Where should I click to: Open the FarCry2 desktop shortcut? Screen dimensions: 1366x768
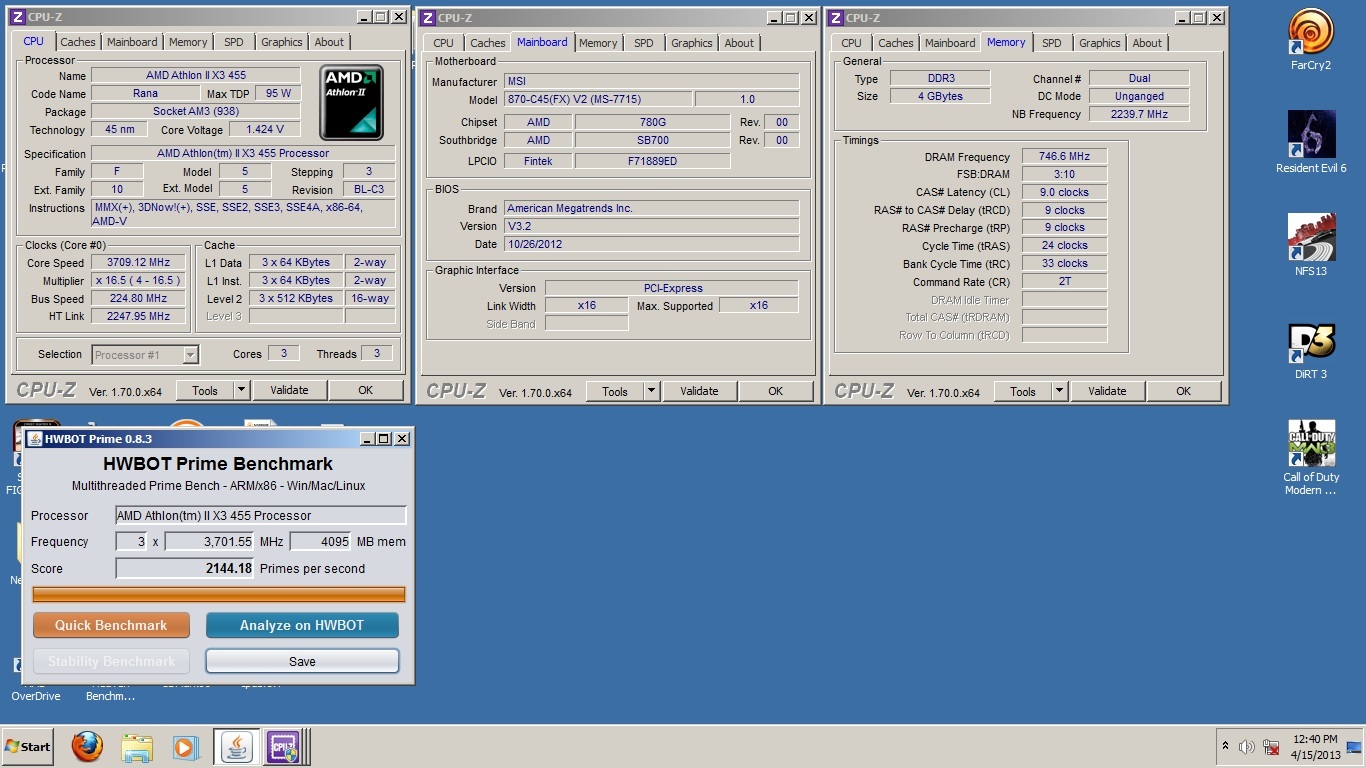(1311, 40)
